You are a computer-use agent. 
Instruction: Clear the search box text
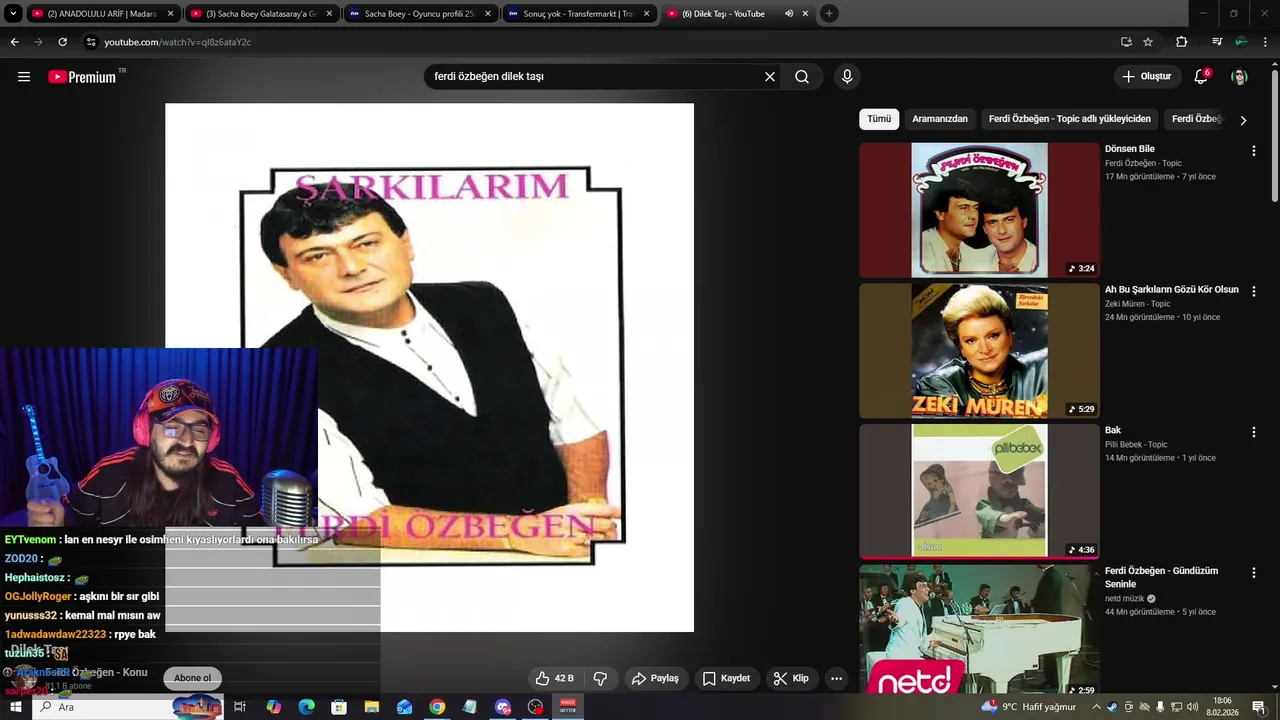tap(770, 77)
